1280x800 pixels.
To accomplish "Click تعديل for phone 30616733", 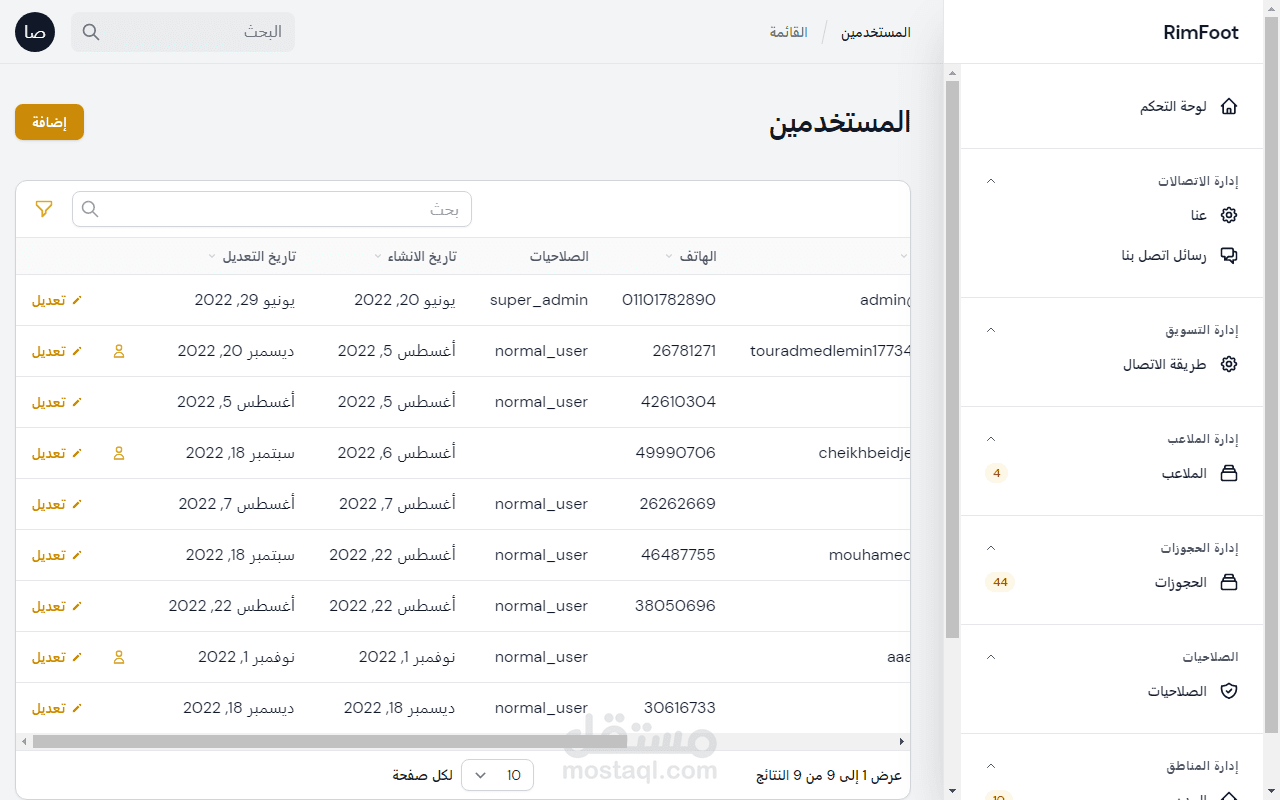I will click(x=57, y=708).
